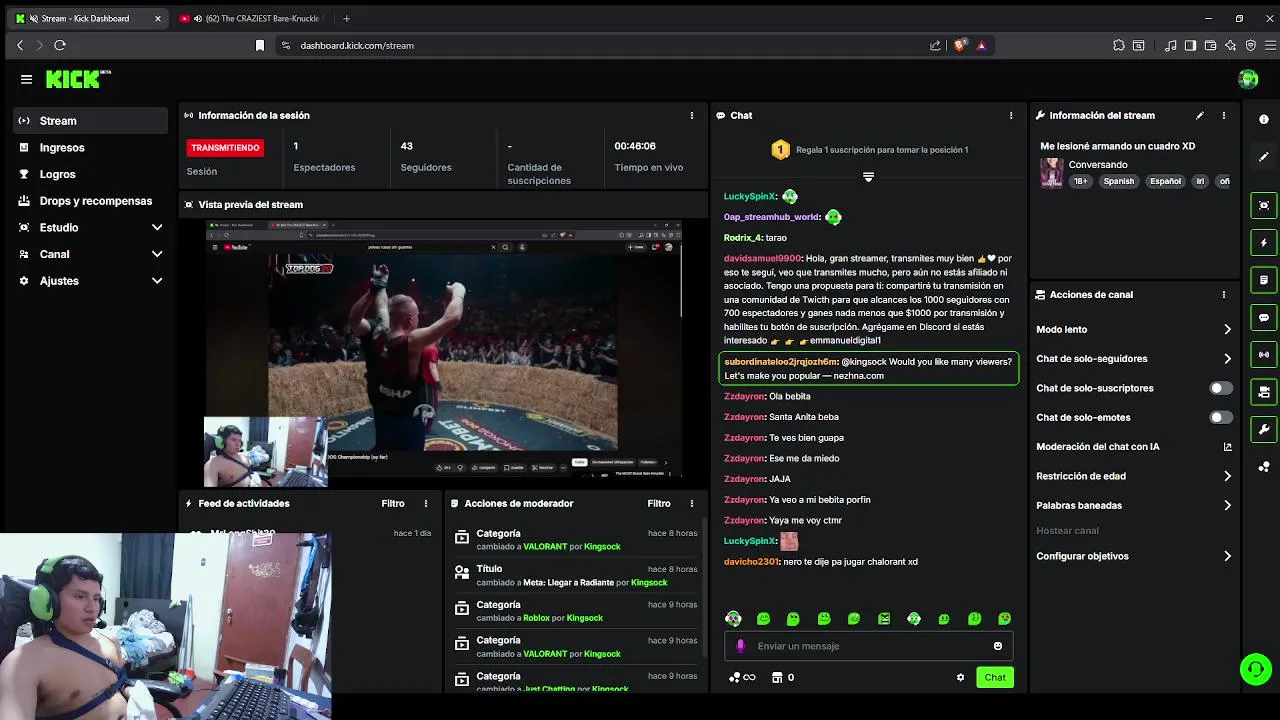Click the Brave Shields lion icon
Screen dimensions: 1280x720
(960, 45)
